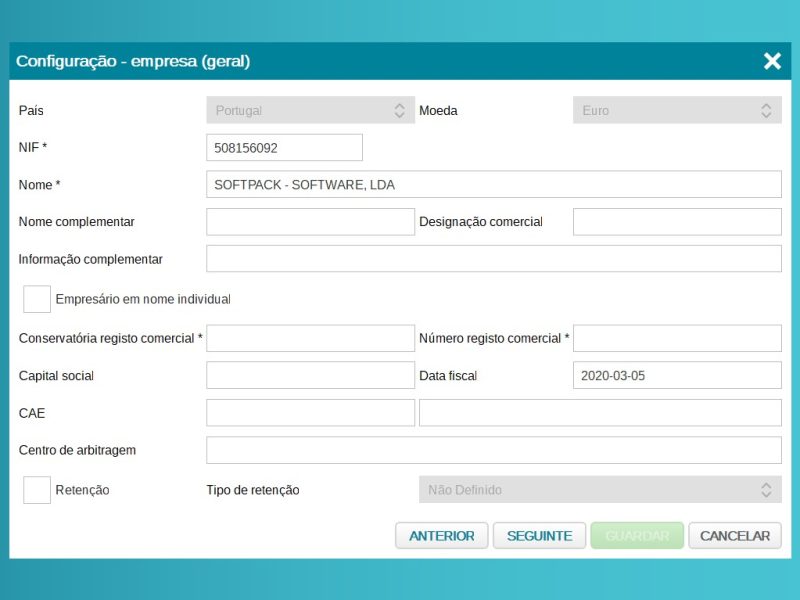Focus the Centro de arbitragem field
This screenshot has width=800, height=600.
click(493, 450)
